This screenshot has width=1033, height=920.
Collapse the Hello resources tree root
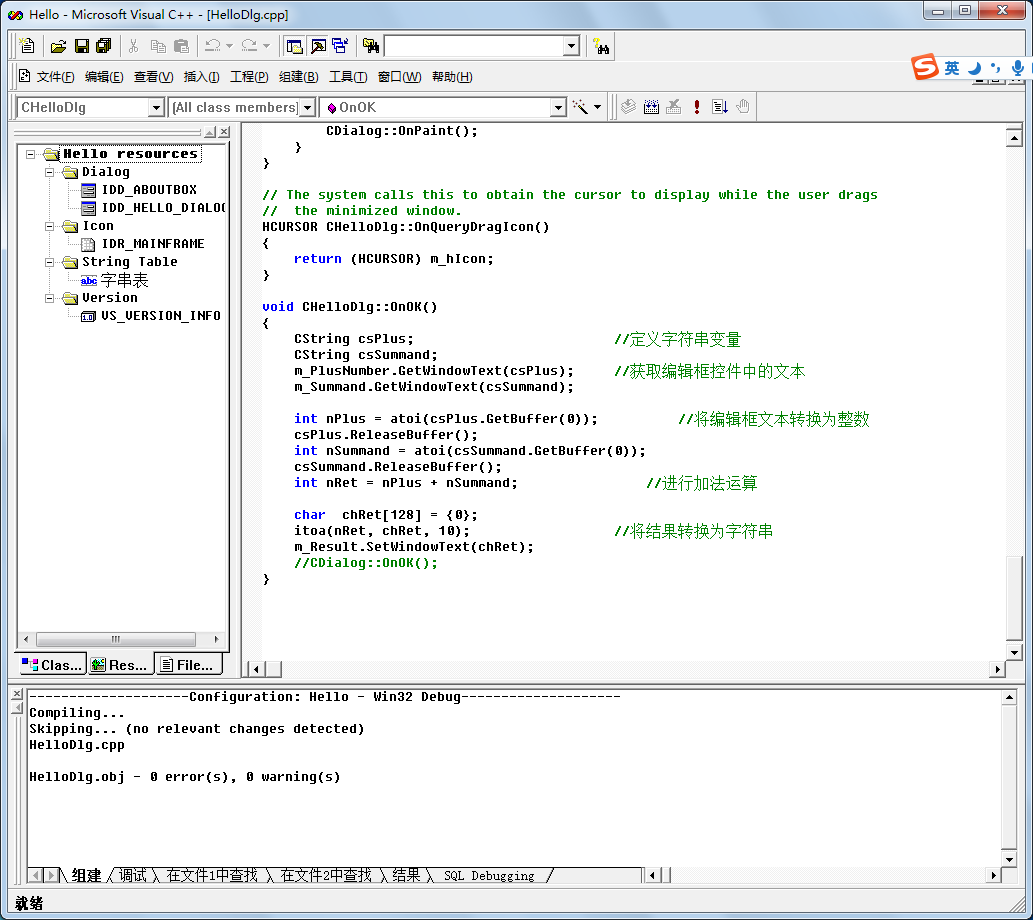point(30,154)
